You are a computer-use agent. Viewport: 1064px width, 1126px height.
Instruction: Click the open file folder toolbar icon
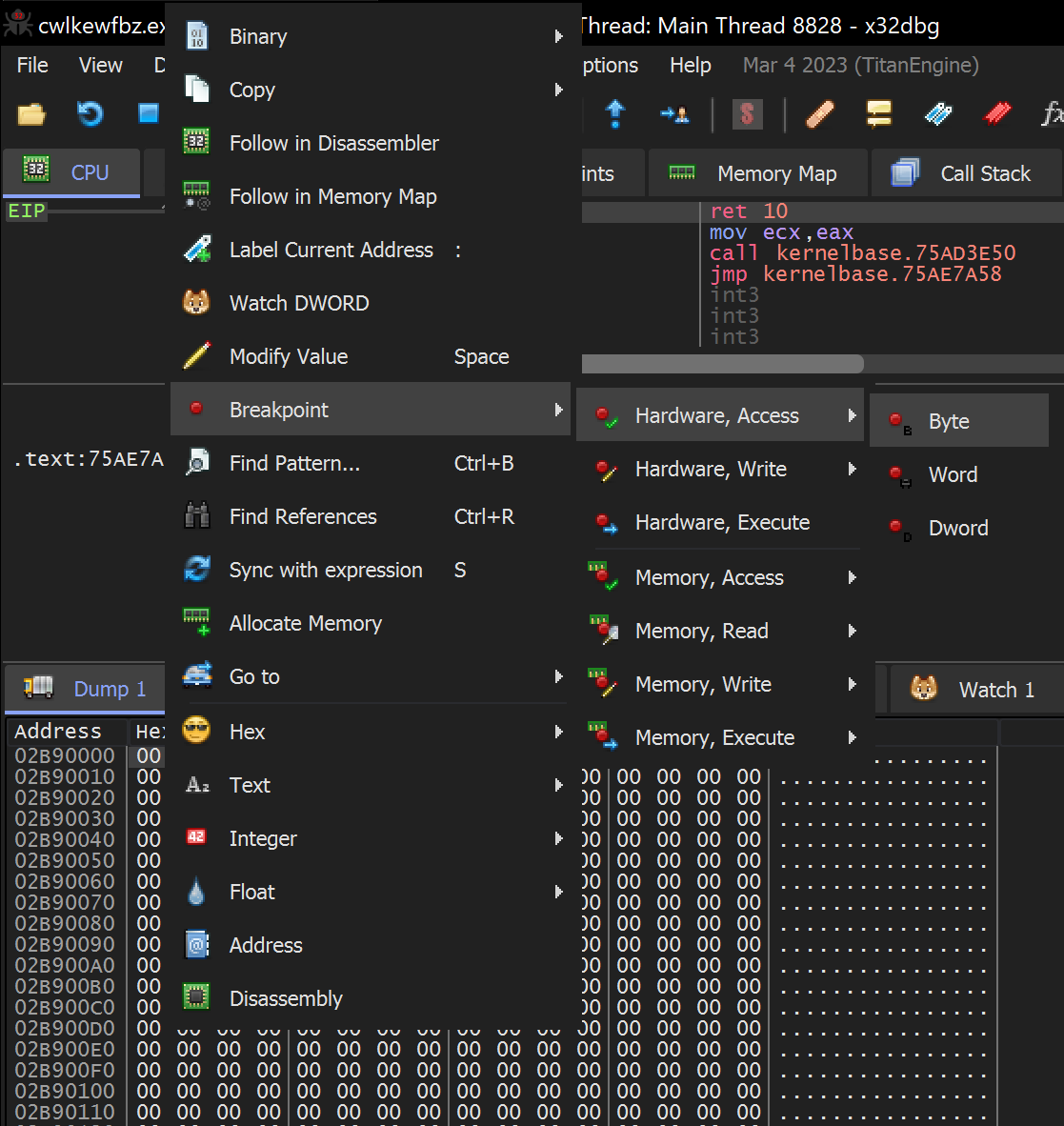click(x=30, y=114)
